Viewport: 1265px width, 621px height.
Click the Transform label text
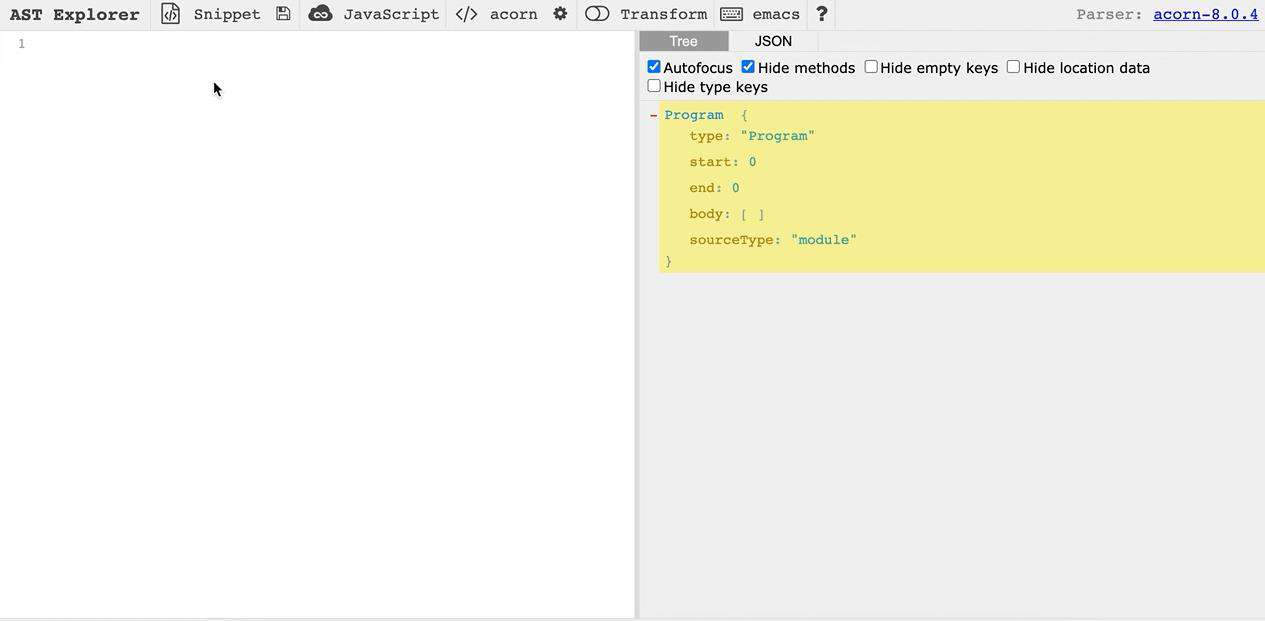663,14
